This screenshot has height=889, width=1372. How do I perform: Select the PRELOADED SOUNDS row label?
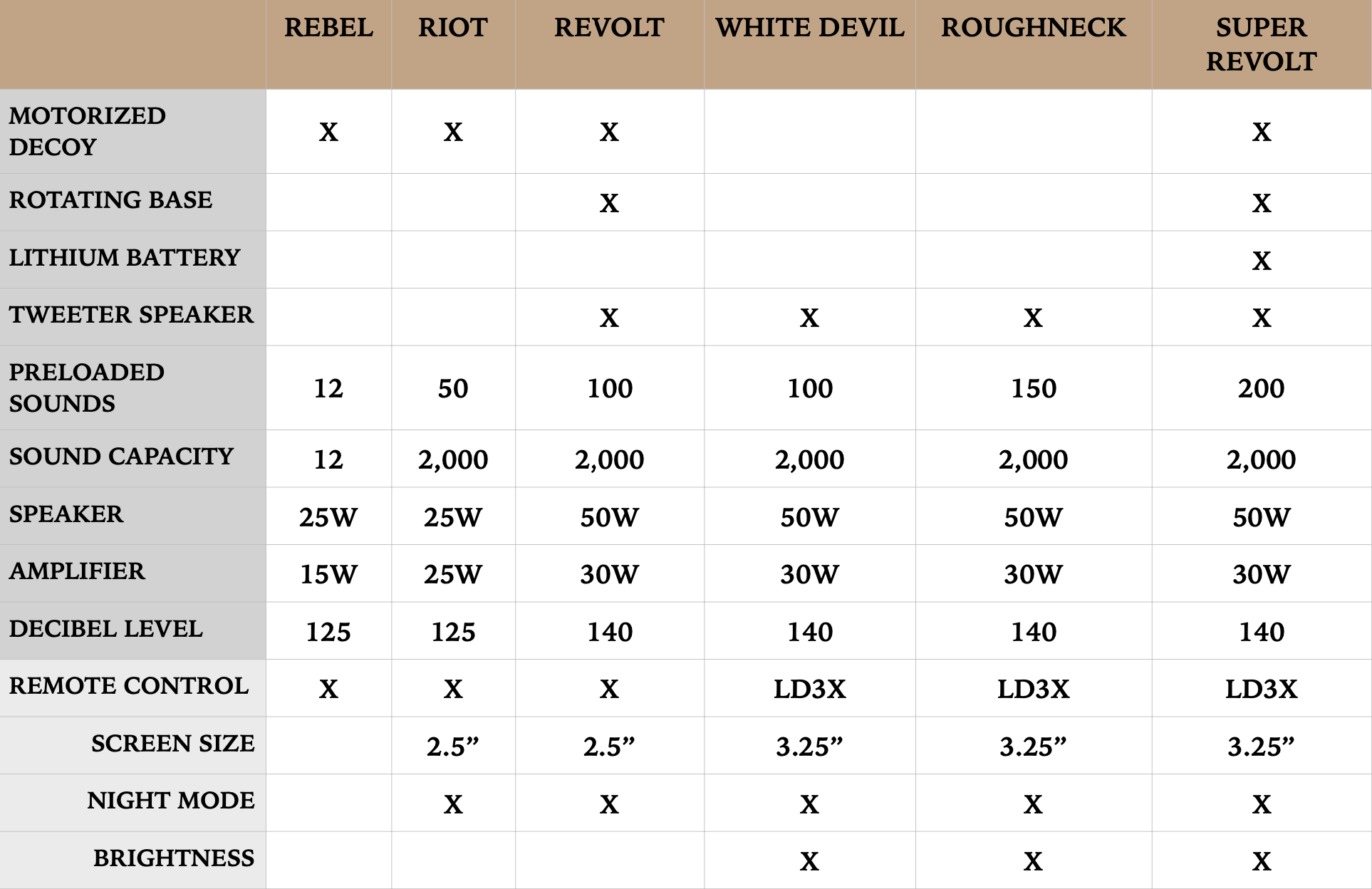[86, 388]
